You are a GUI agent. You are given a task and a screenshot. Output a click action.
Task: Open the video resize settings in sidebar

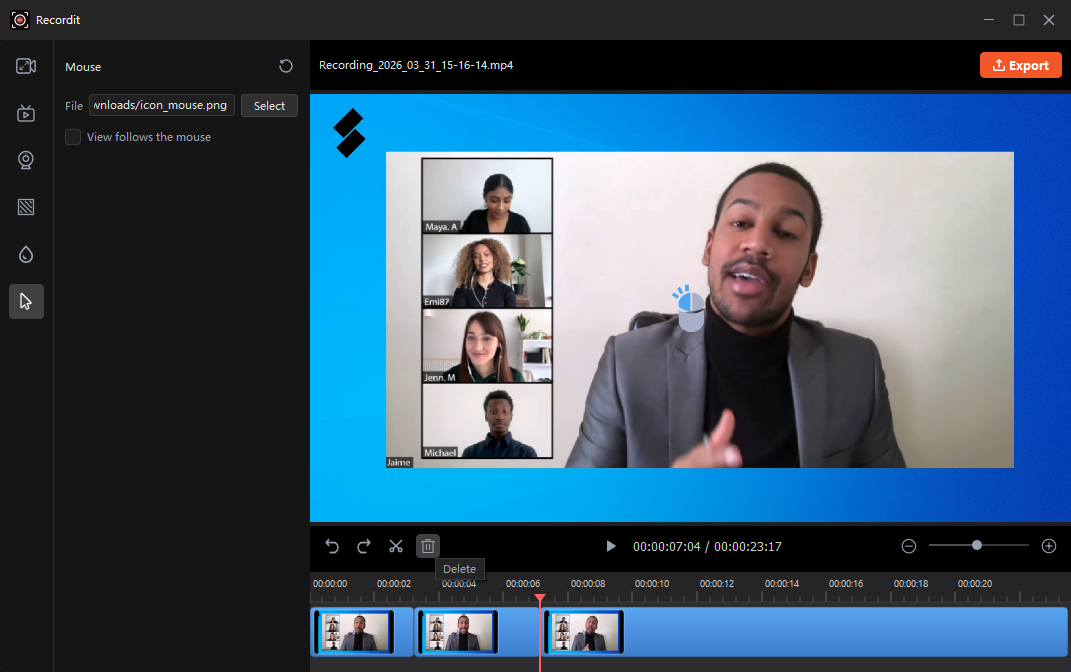pyautogui.click(x=26, y=66)
